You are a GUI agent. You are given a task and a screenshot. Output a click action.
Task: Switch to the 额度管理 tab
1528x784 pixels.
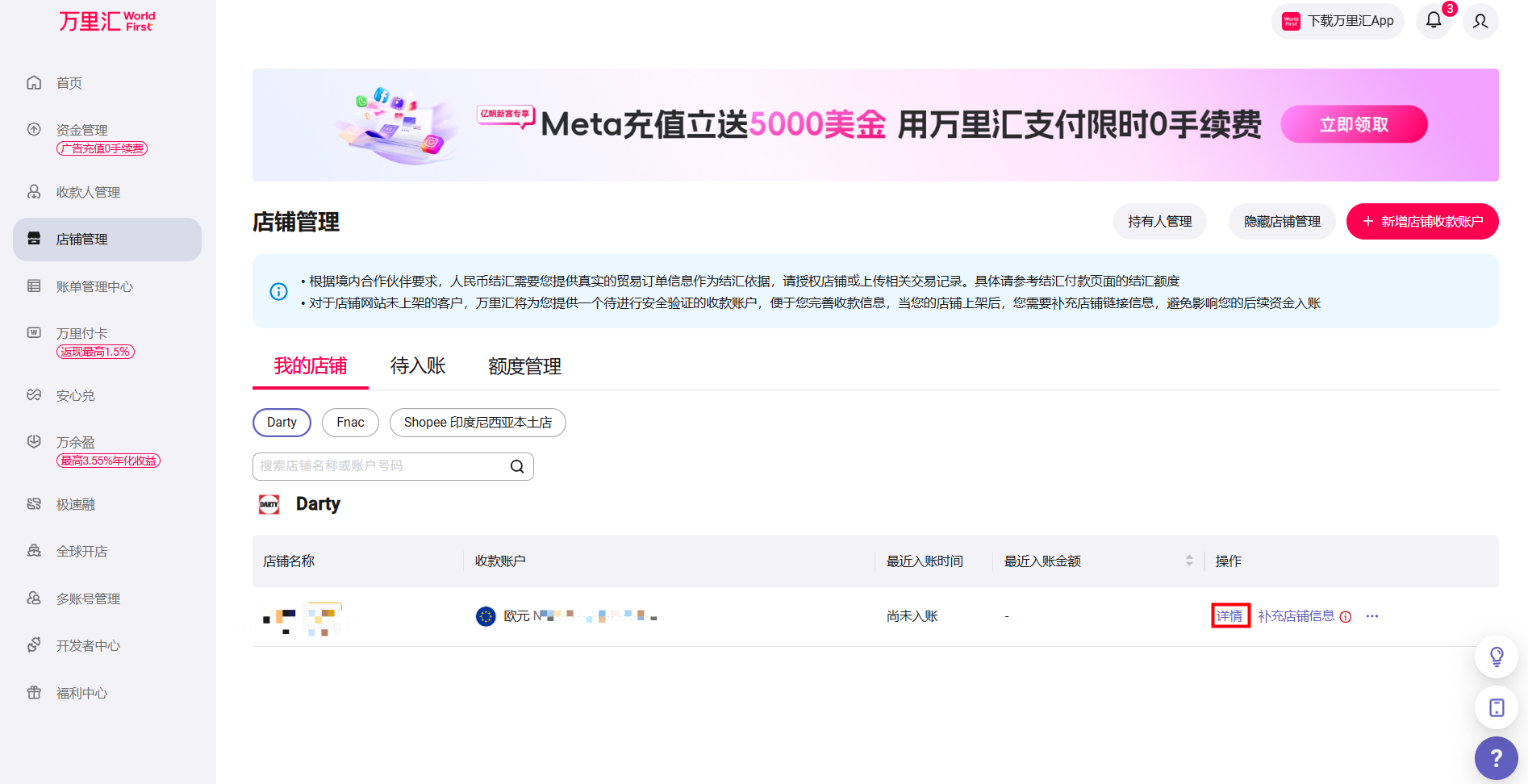(524, 366)
